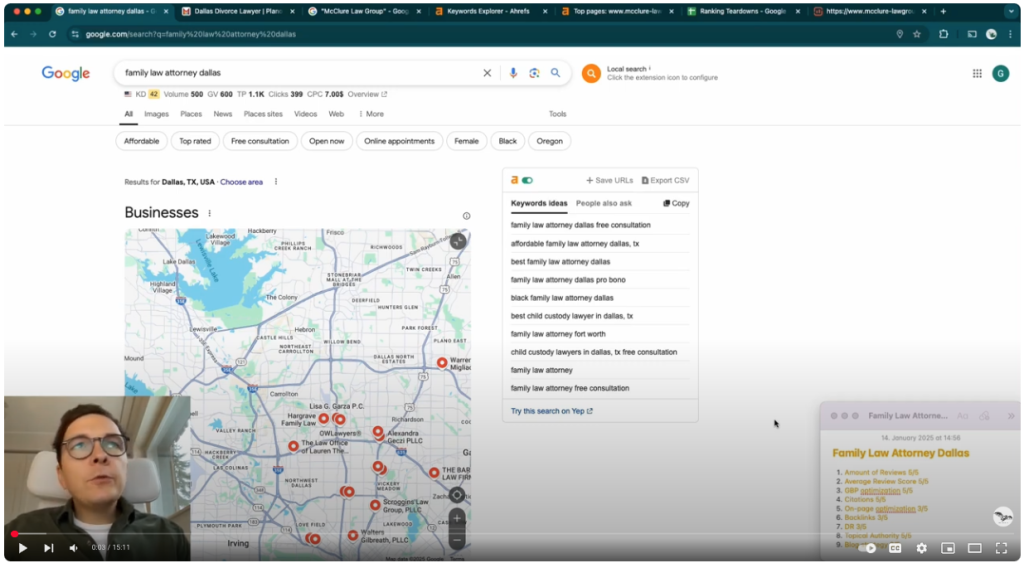The height and width of the screenshot is (563, 1024).
Task: Click 'family law attorney fort worth' keyword
Action: 558,334
